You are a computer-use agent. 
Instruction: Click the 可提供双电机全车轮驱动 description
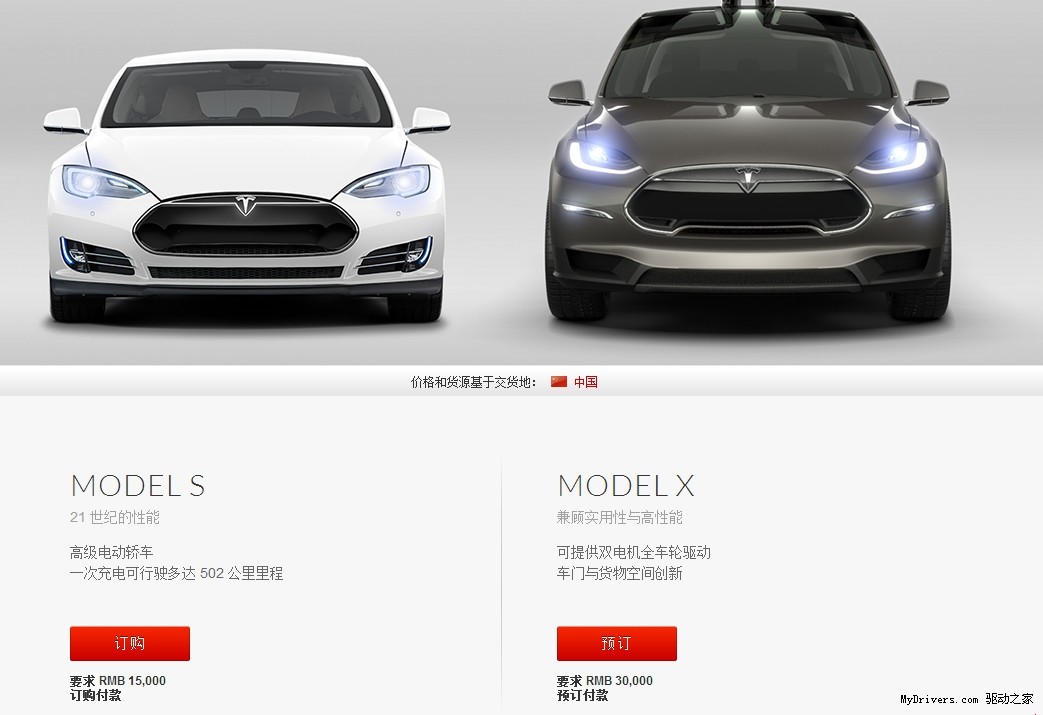[633, 552]
